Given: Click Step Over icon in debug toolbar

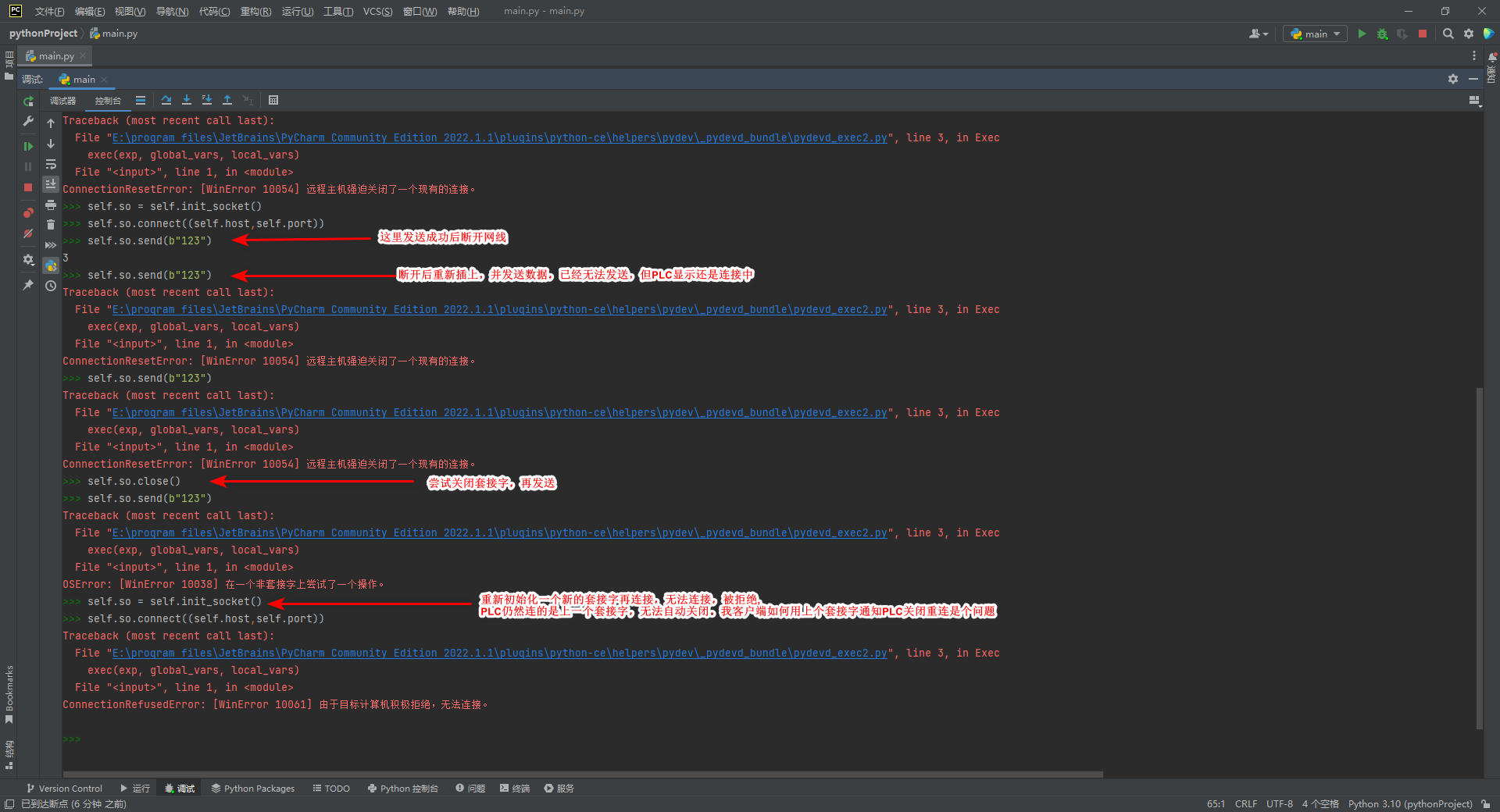Looking at the screenshot, I should 166,100.
